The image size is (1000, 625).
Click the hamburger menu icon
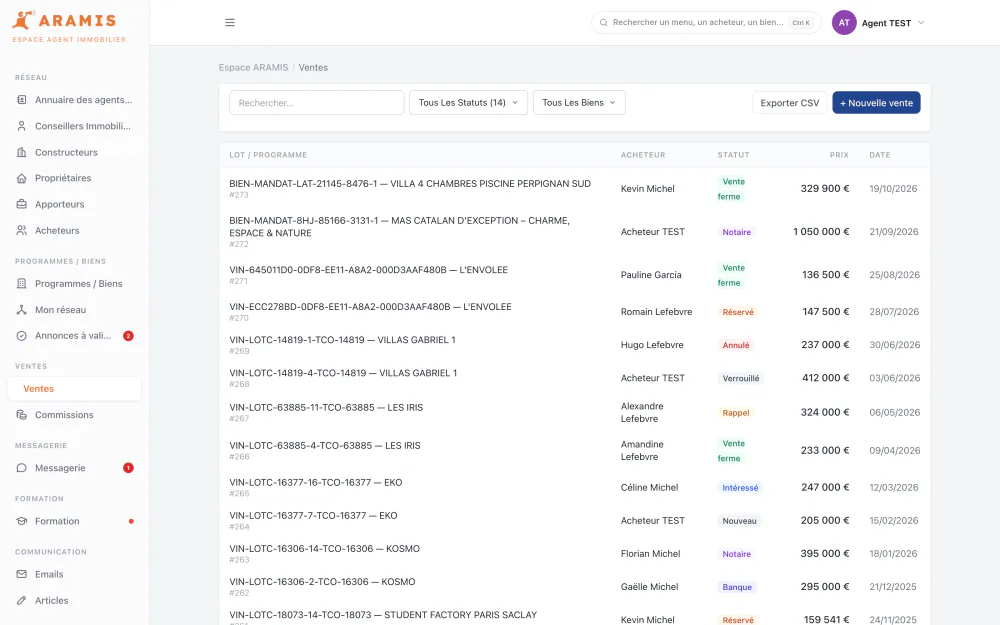(230, 22)
